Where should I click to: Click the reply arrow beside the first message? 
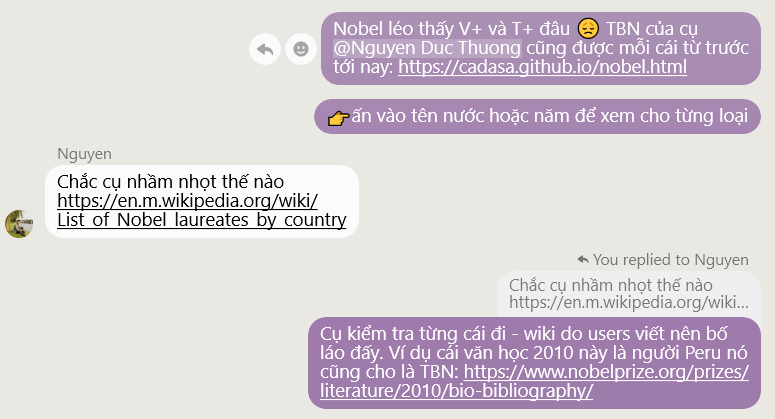(x=265, y=49)
